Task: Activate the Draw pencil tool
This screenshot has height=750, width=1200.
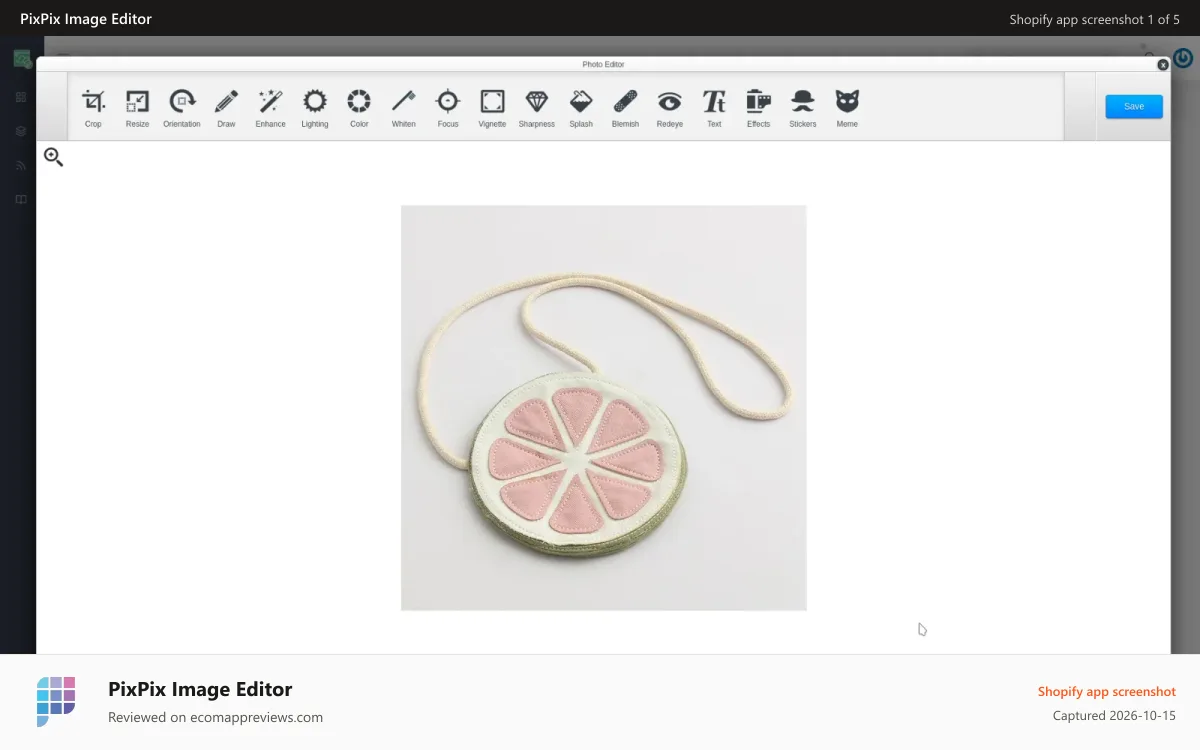Action: (226, 108)
